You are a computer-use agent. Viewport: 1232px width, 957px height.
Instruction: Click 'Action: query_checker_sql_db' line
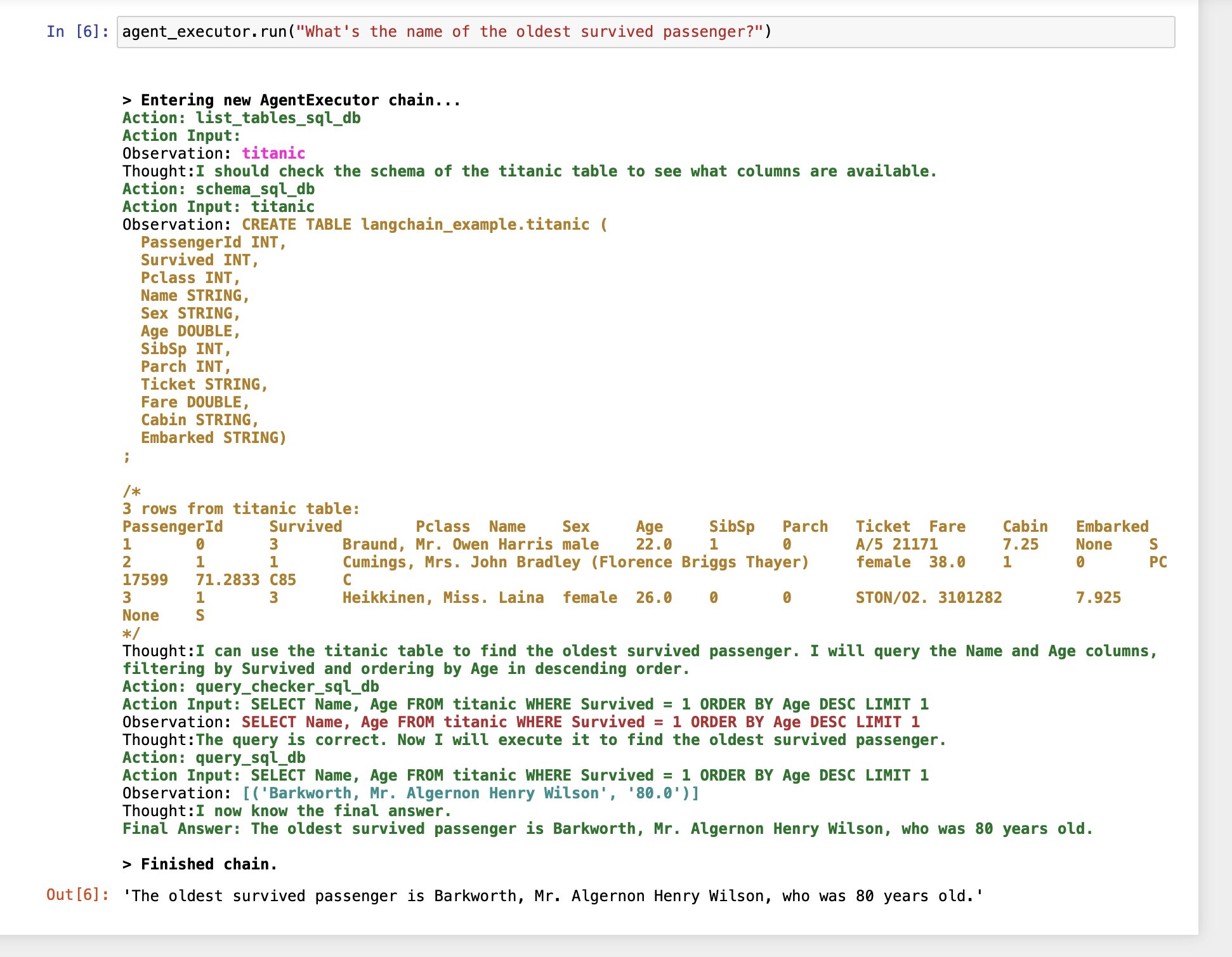[251, 687]
